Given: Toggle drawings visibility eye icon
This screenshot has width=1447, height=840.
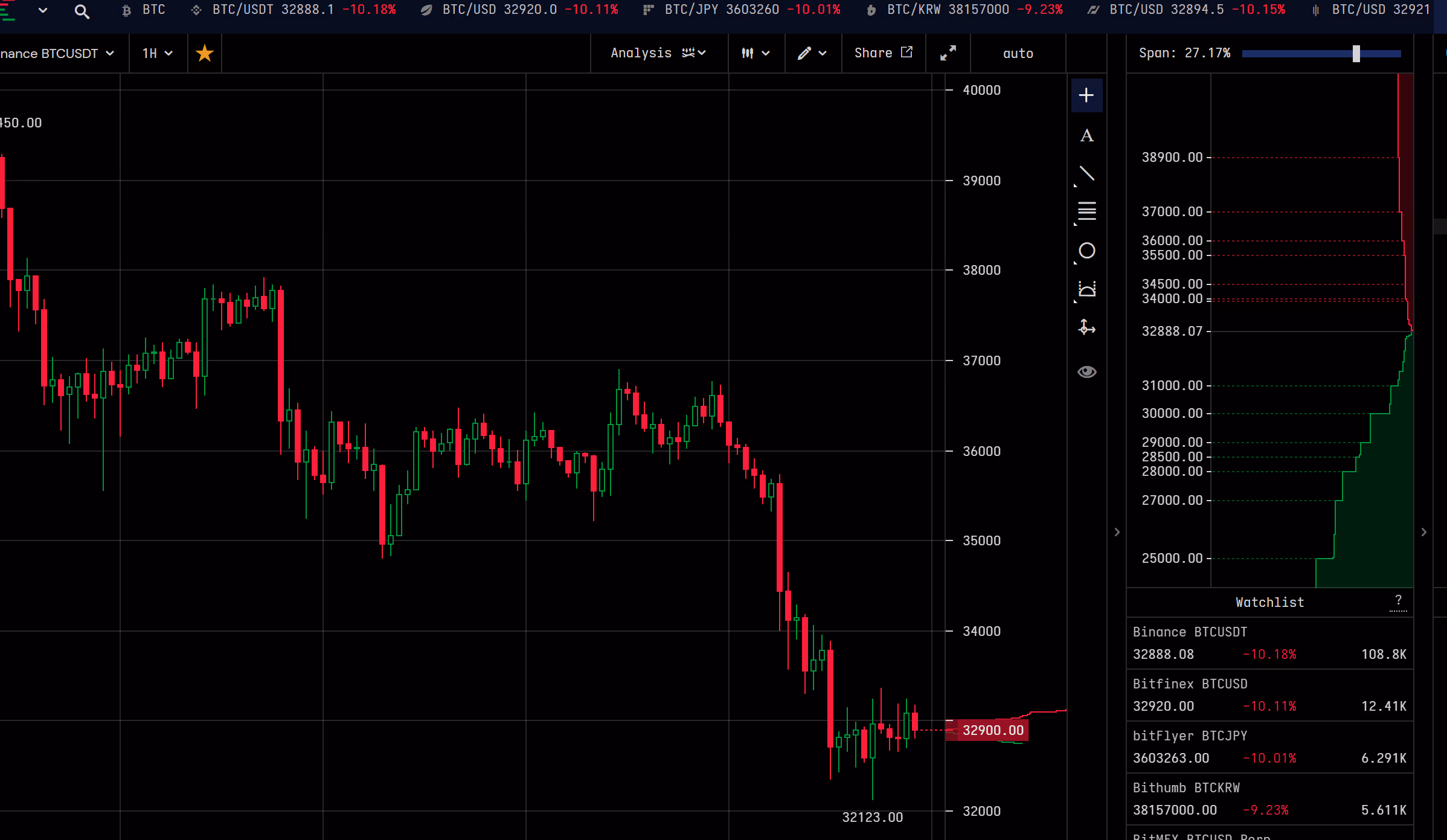Looking at the screenshot, I should point(1086,371).
